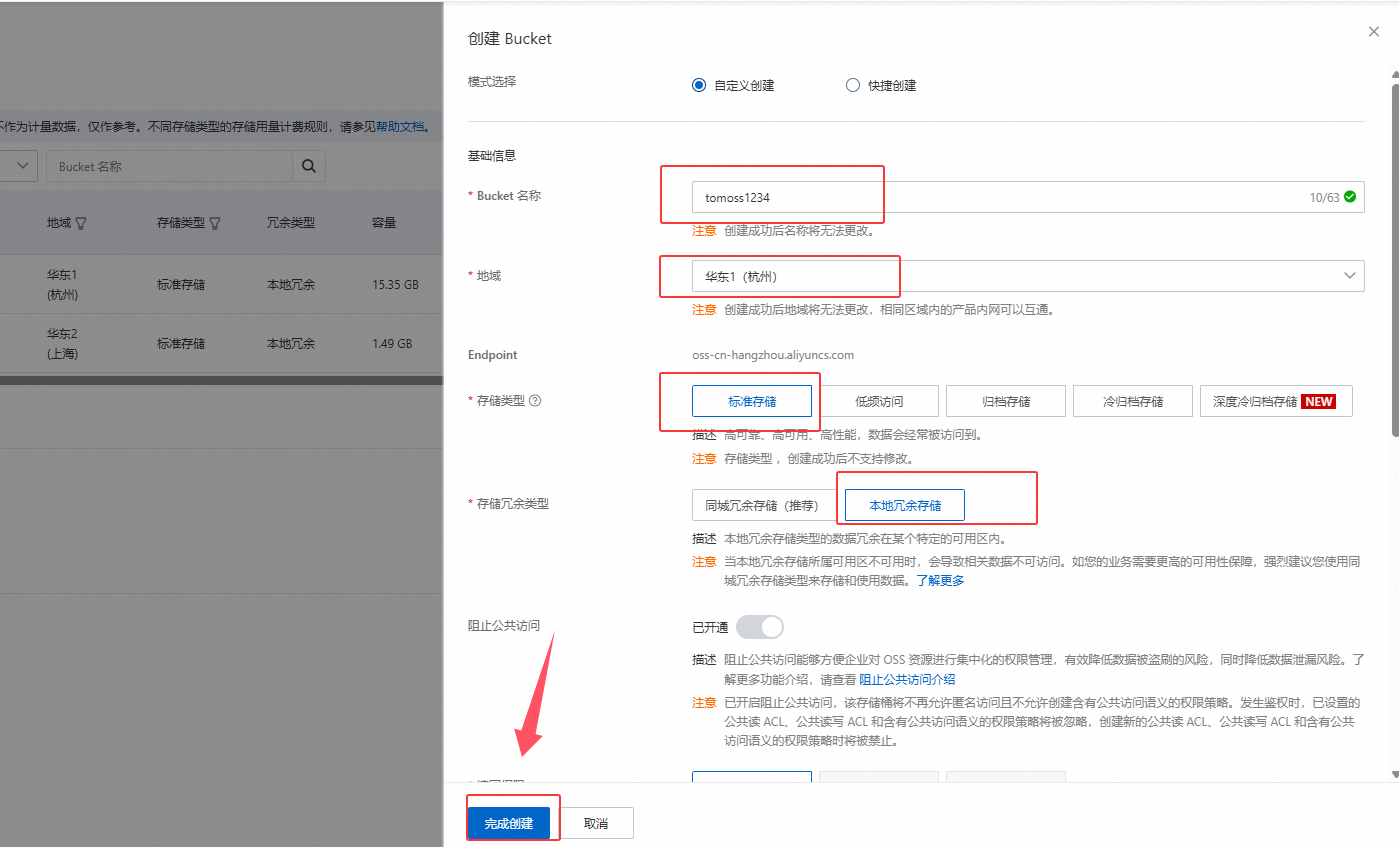The width and height of the screenshot is (1399, 847).
Task: Click the 华东2 (上海) table cell
Action: 62,343
